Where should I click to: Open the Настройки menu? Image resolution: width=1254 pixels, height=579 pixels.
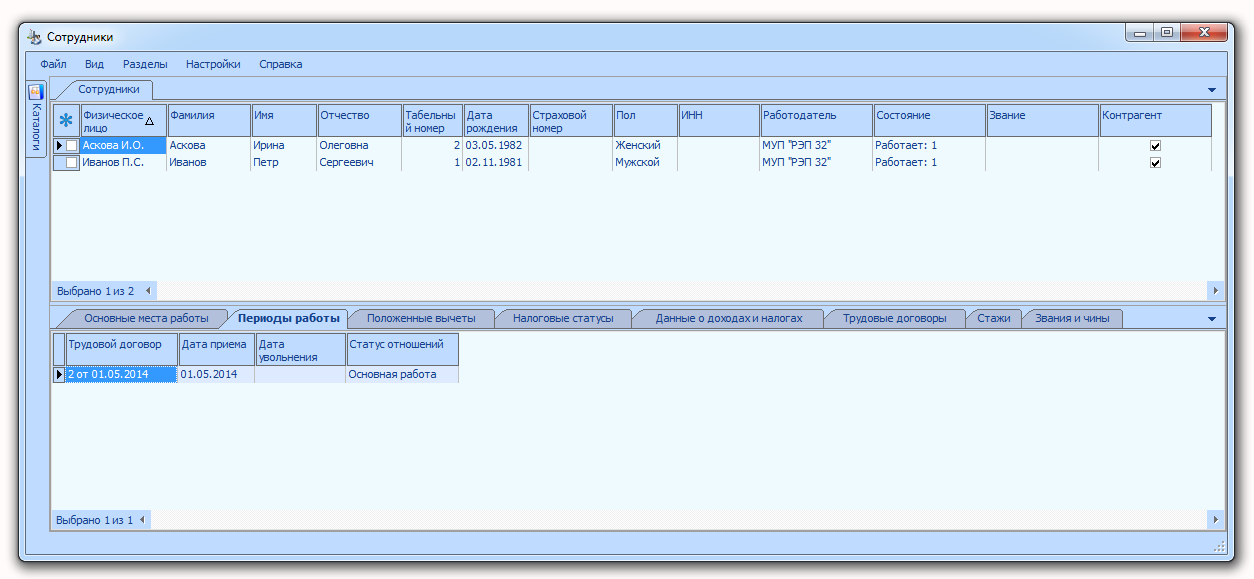pyautogui.click(x=213, y=64)
